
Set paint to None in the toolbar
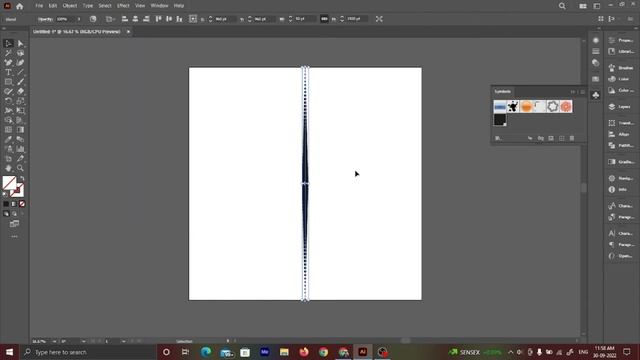point(22,204)
